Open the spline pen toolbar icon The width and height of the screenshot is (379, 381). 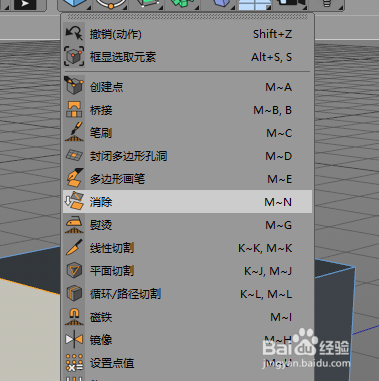(x=111, y=4)
